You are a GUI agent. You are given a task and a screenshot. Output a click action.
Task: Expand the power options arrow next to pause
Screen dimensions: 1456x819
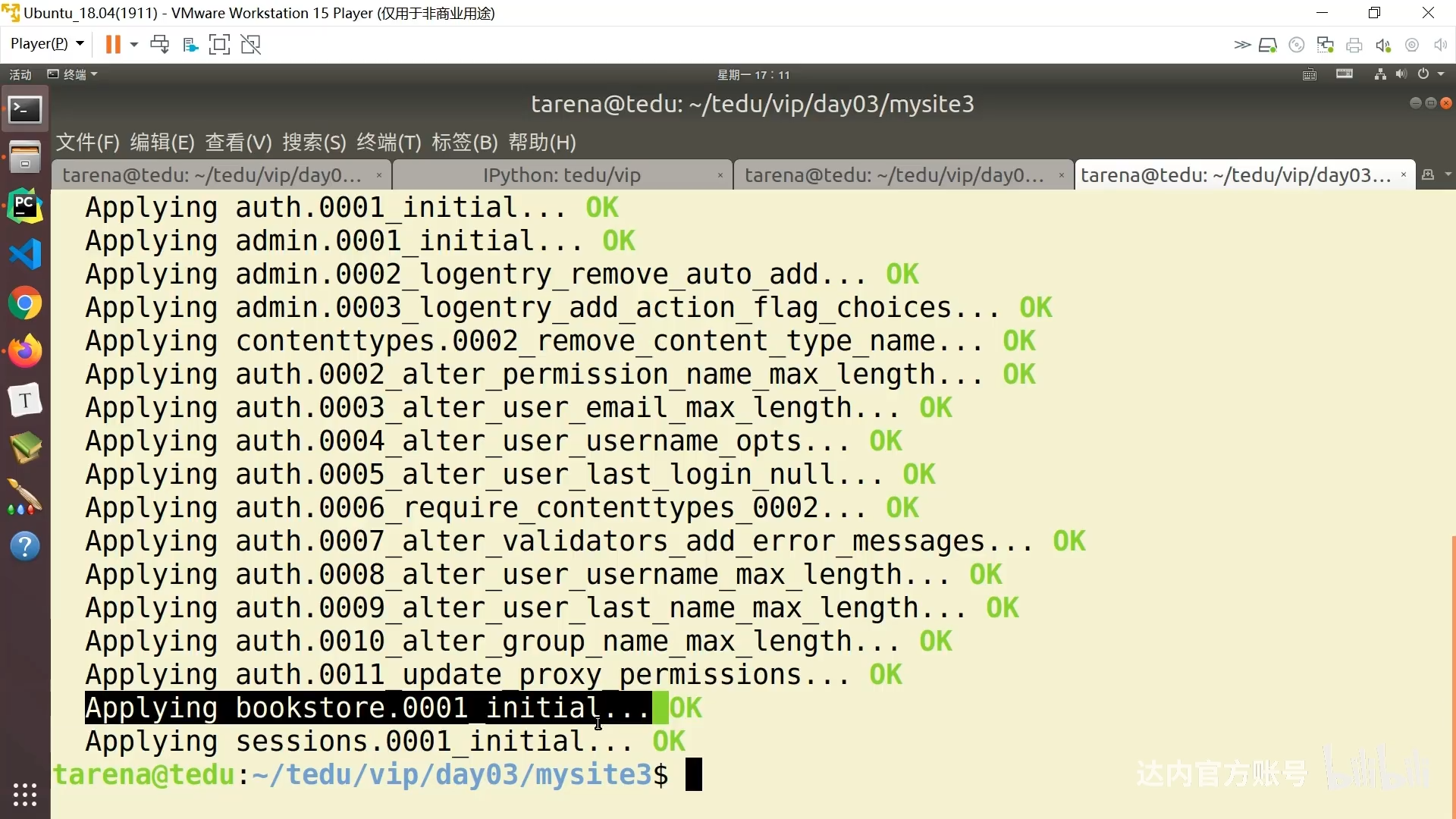click(134, 45)
